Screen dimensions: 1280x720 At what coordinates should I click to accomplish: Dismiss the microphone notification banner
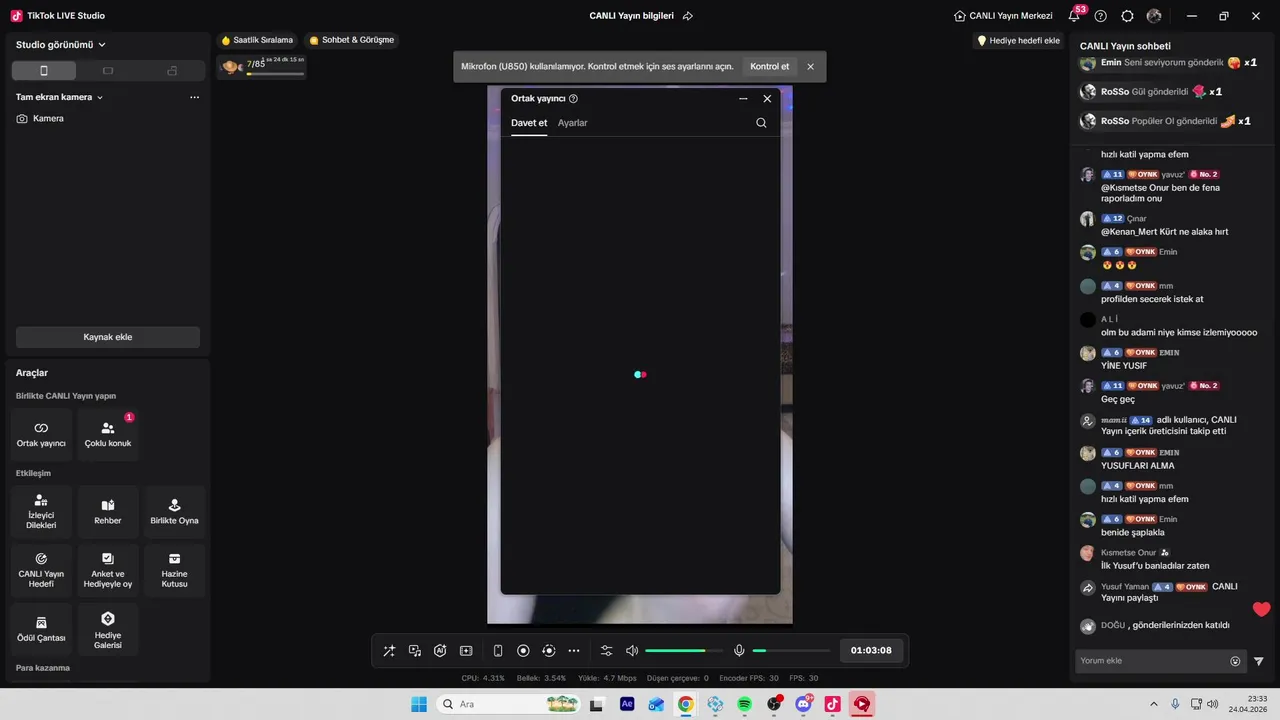pyautogui.click(x=810, y=66)
